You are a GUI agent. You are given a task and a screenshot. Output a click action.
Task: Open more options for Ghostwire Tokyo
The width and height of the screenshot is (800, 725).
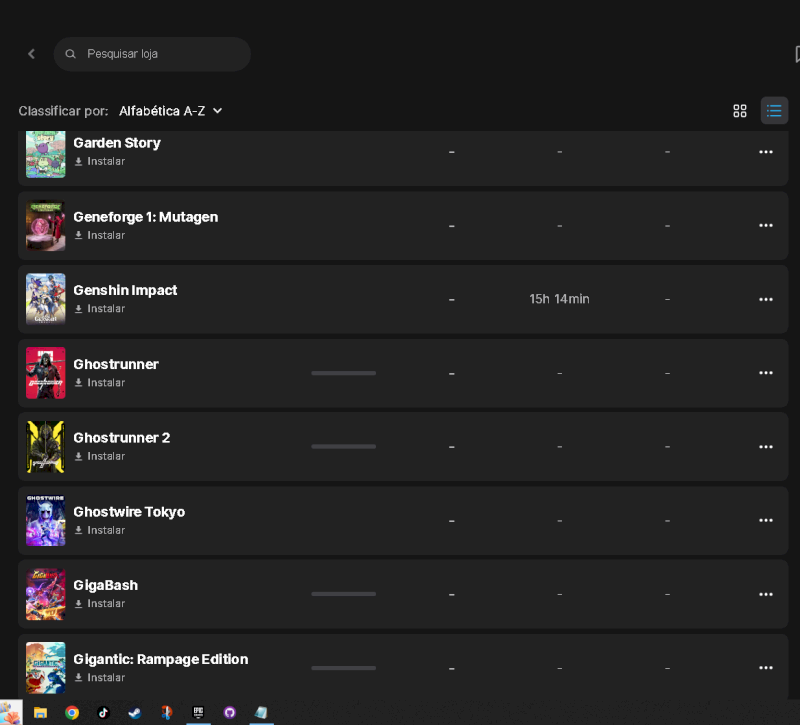pyautogui.click(x=766, y=520)
